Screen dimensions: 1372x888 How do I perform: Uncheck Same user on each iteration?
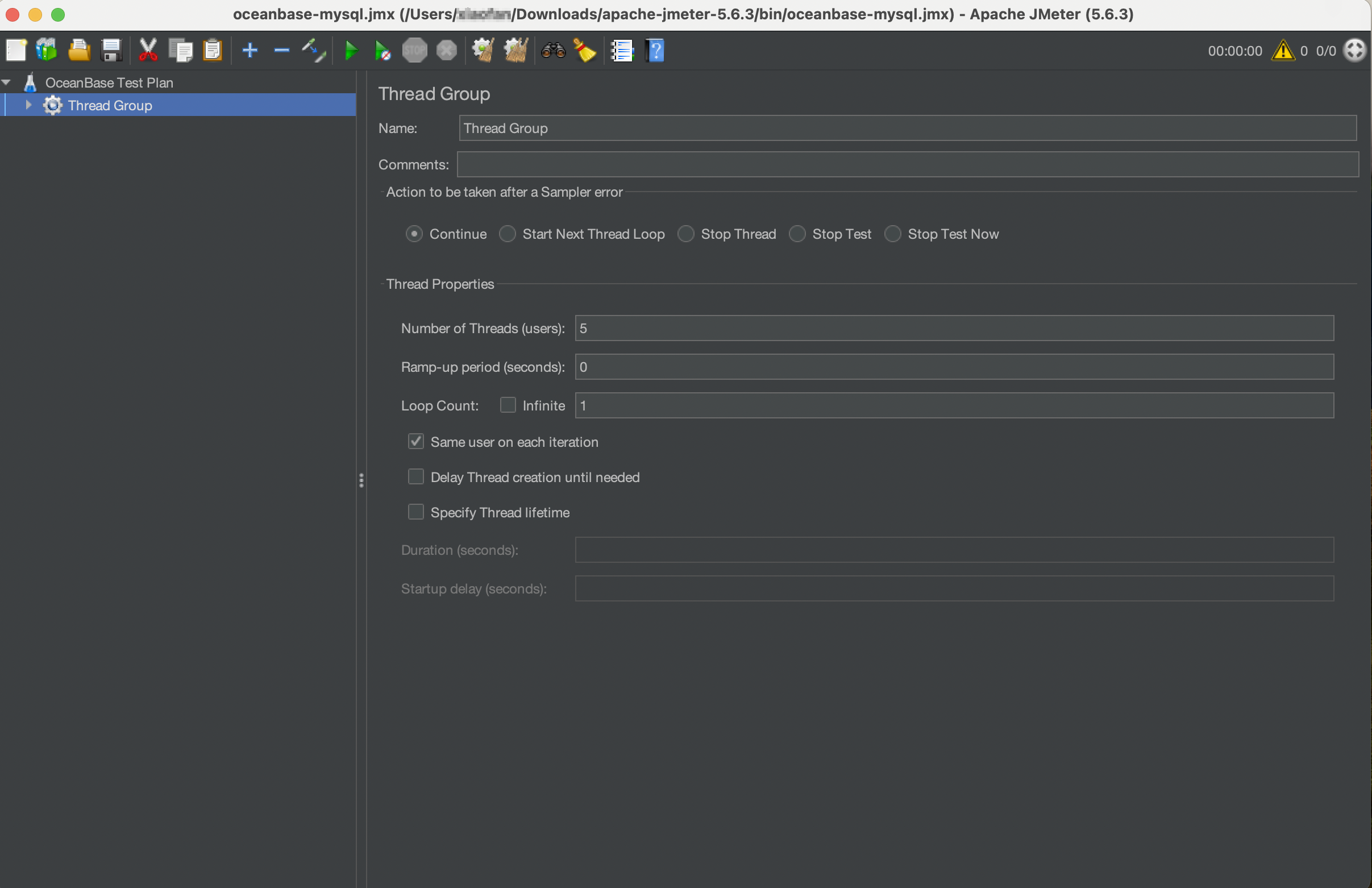point(415,442)
